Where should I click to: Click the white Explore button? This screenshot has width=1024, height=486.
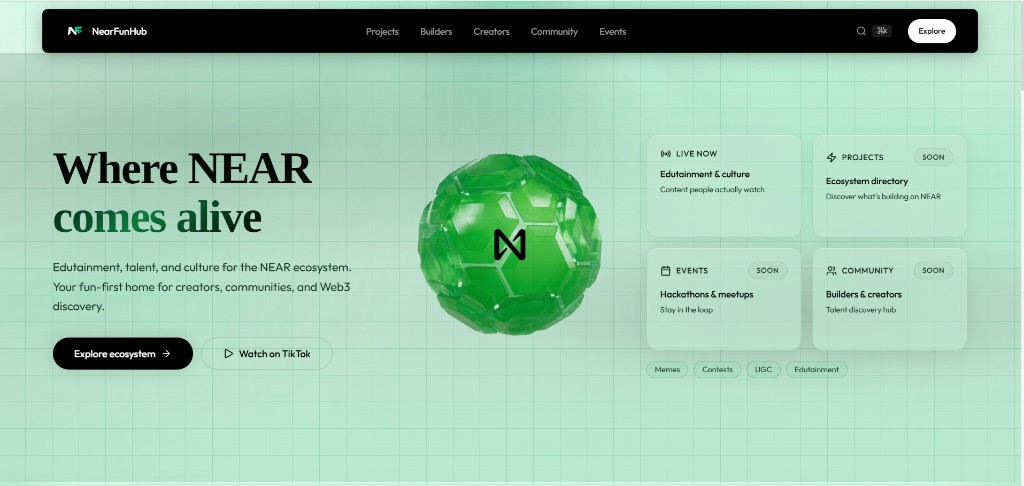click(932, 31)
